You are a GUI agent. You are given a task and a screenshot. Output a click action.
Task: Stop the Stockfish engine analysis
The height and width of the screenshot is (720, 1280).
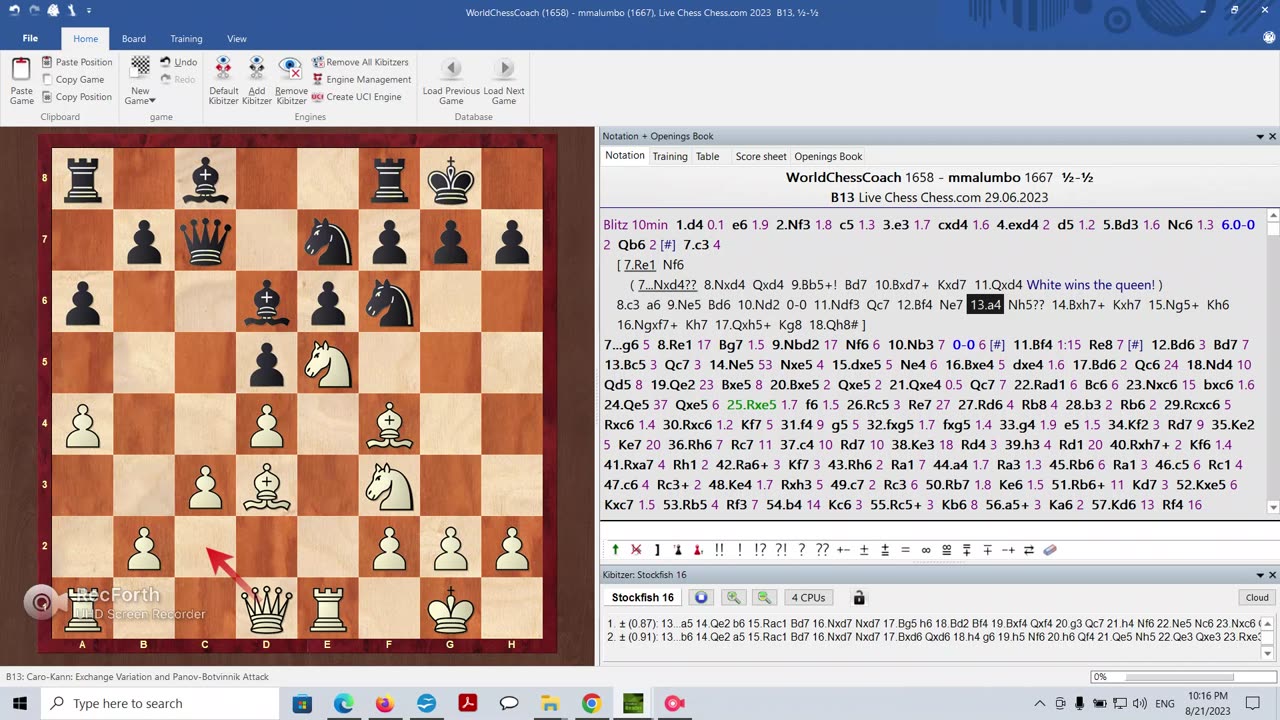pos(701,597)
